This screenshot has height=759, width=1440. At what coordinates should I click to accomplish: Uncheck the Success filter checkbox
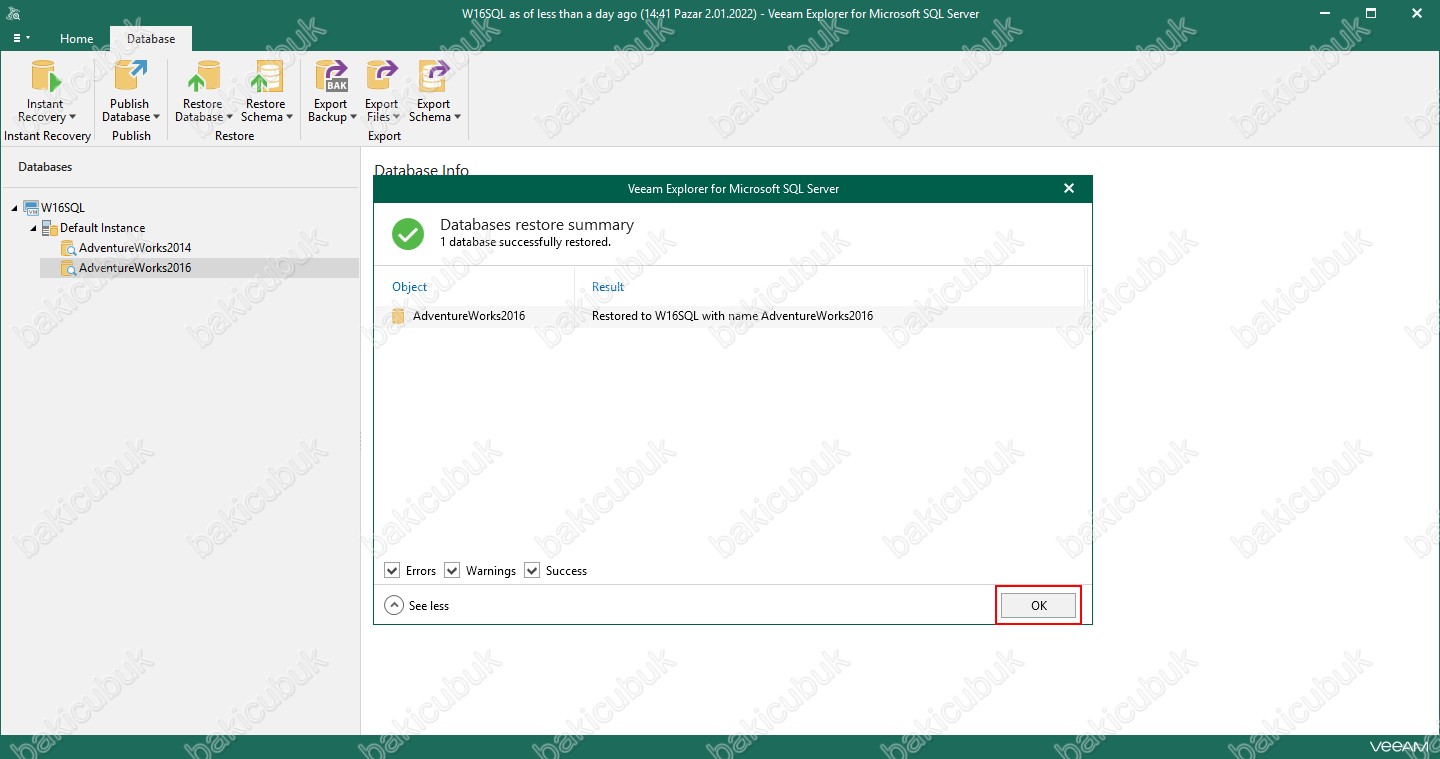(532, 570)
